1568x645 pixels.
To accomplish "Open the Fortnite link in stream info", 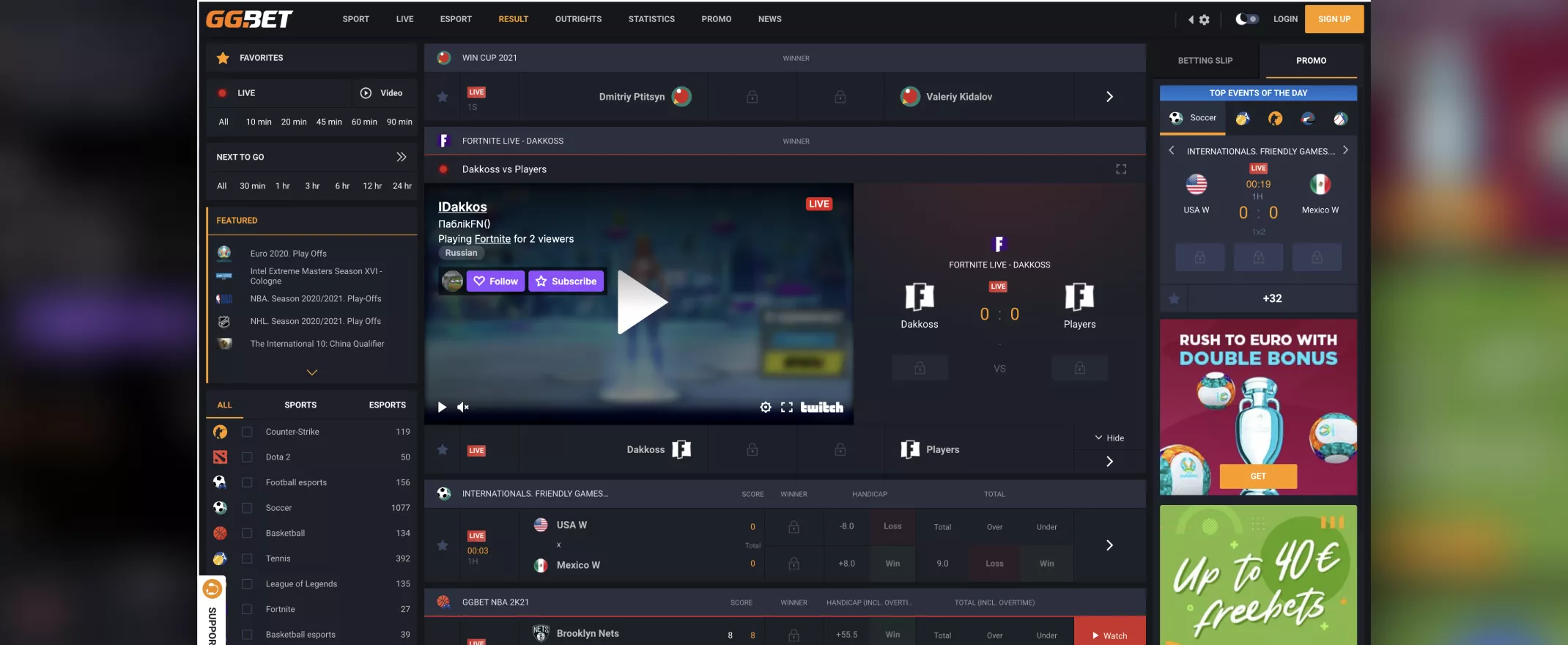I will point(492,239).
